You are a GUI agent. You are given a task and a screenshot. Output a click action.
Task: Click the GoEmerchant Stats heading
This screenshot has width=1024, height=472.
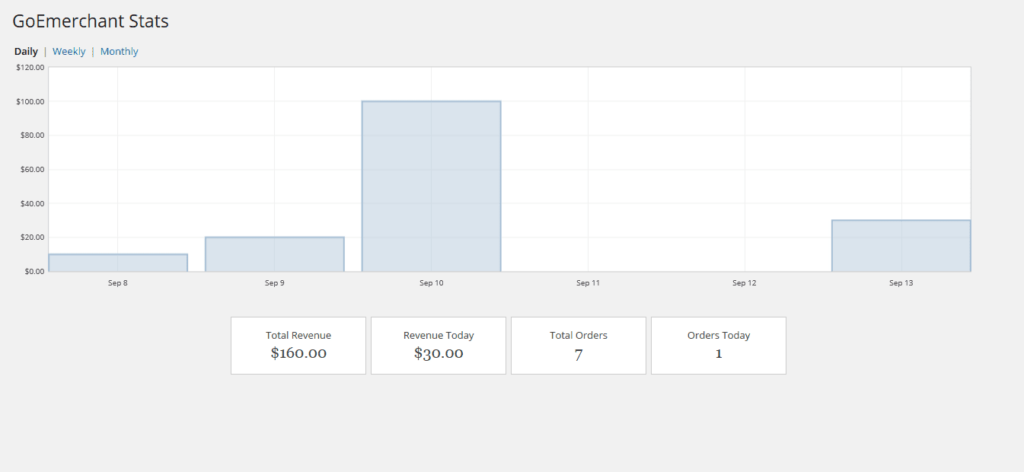[91, 22]
